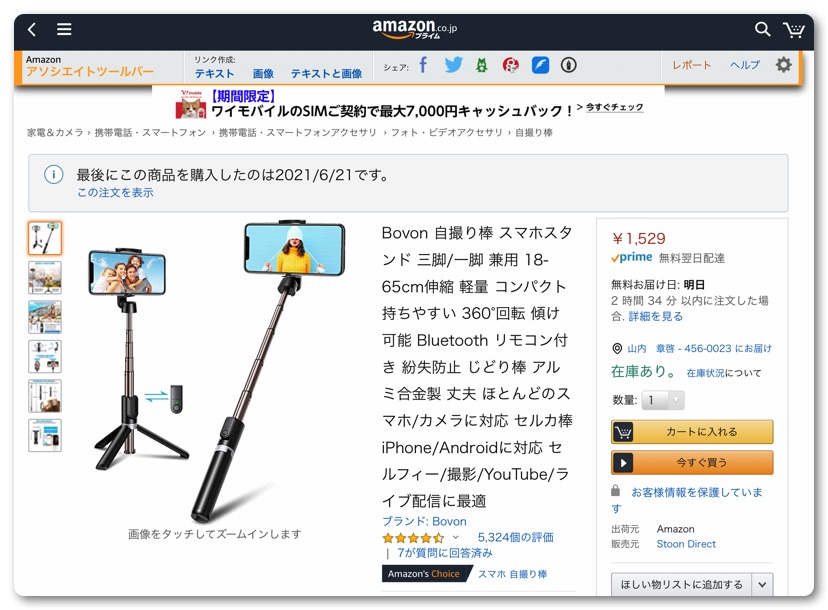Click the 今すぐ買う button

[692, 463]
